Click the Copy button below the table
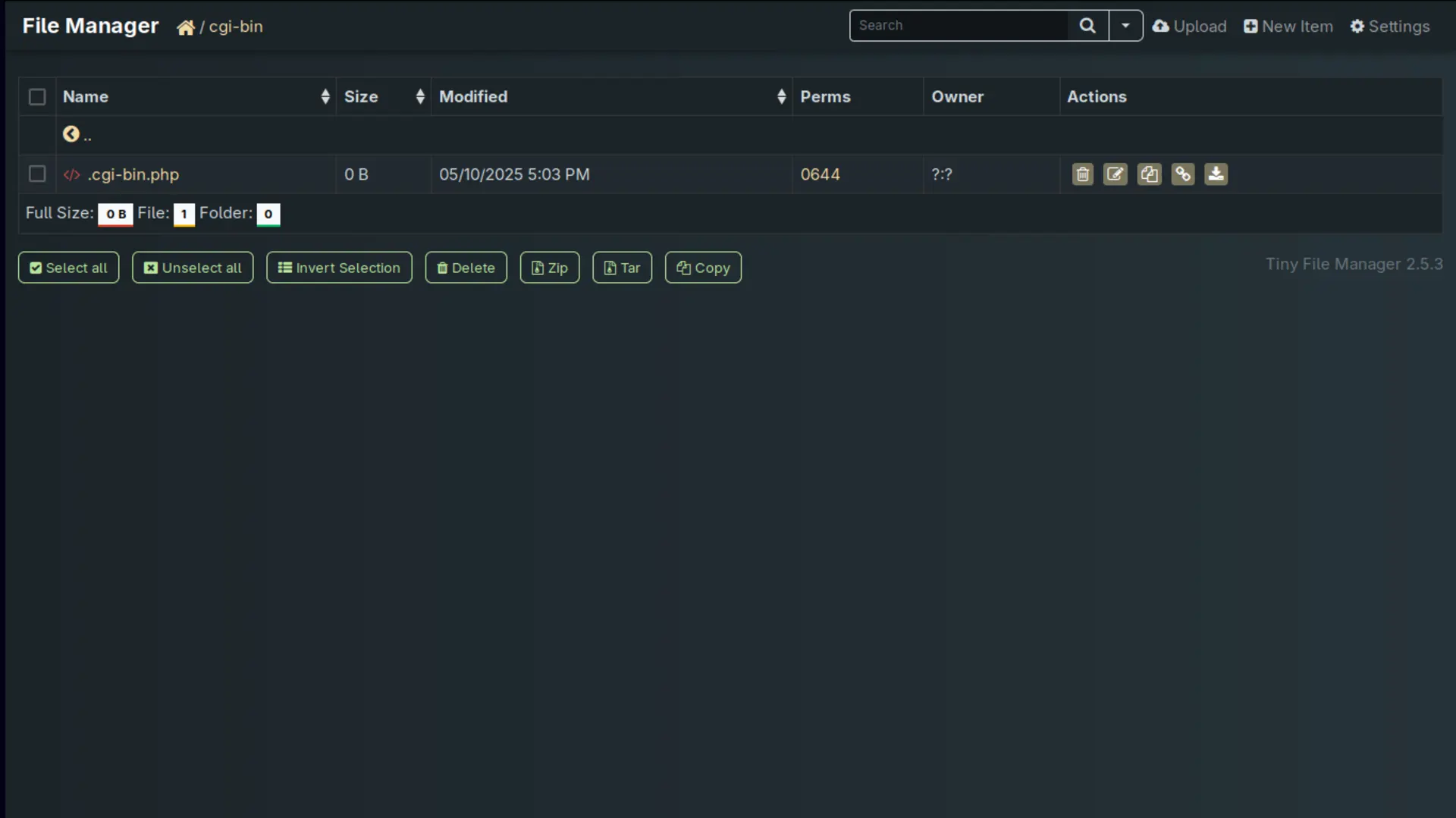This screenshot has height=818, width=1456. [x=703, y=268]
